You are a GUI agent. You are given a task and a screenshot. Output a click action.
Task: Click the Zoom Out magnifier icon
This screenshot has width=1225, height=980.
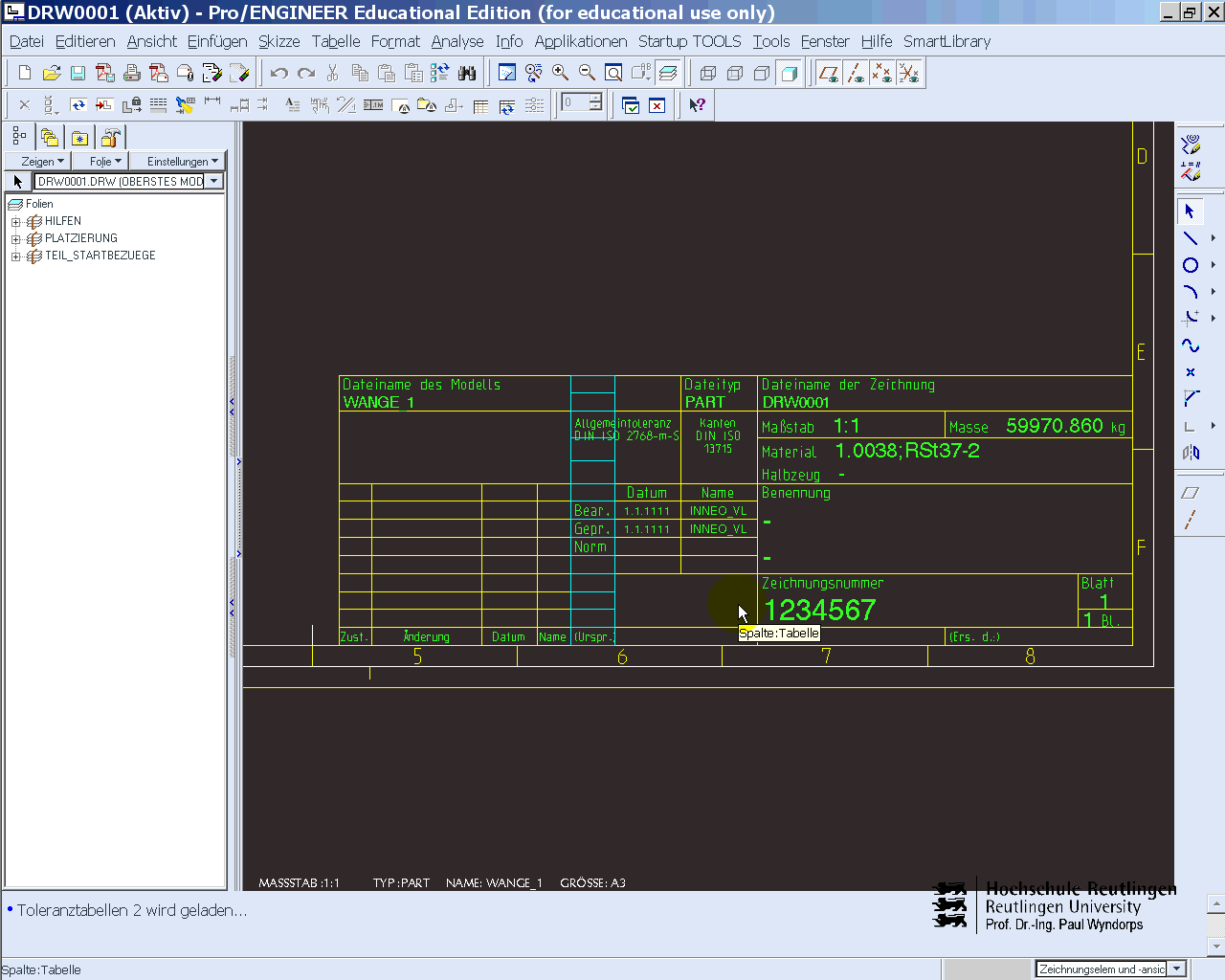[x=588, y=73]
